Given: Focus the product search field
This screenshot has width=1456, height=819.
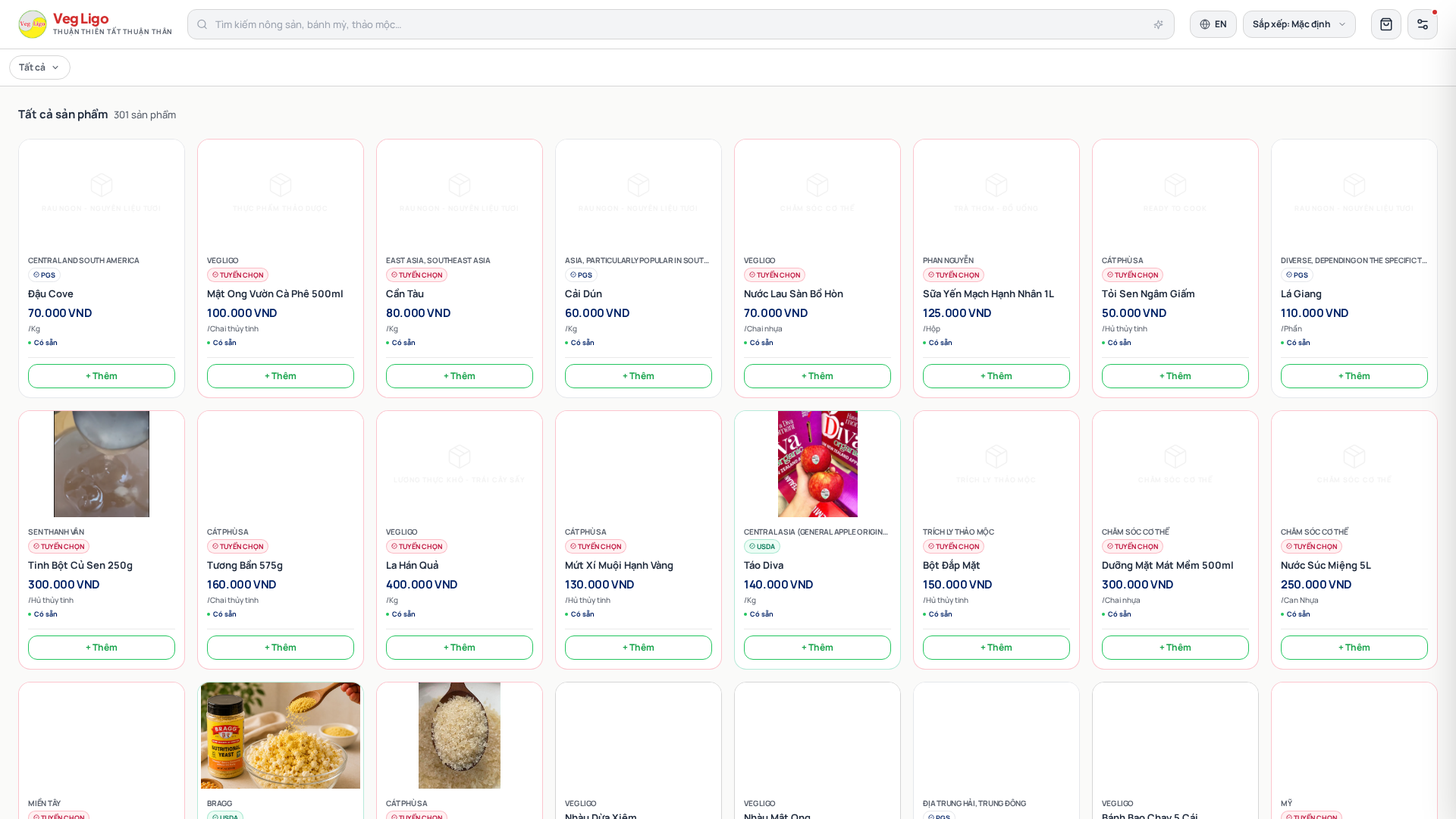Looking at the screenshot, I should (680, 24).
